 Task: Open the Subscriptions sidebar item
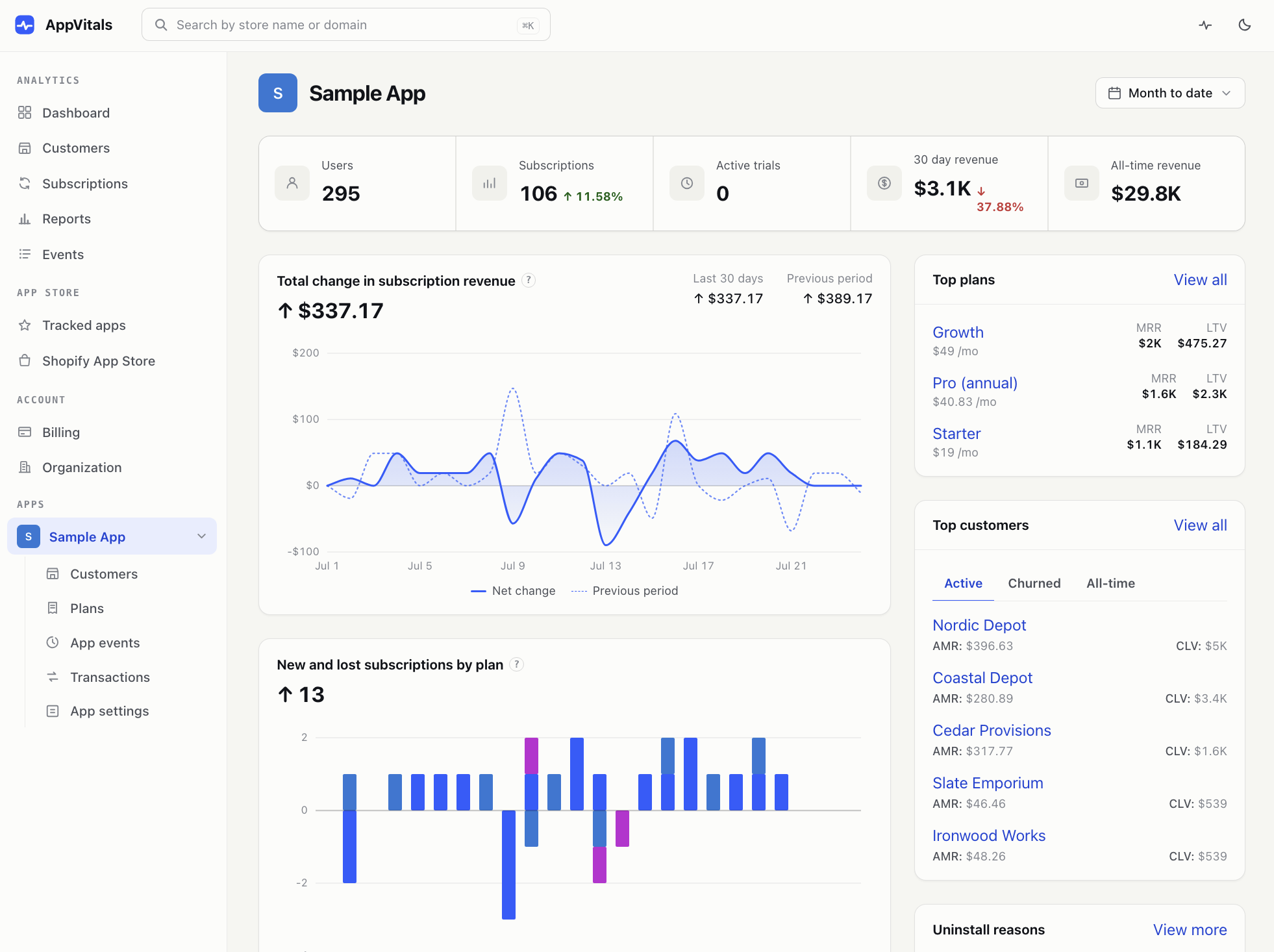(x=84, y=184)
